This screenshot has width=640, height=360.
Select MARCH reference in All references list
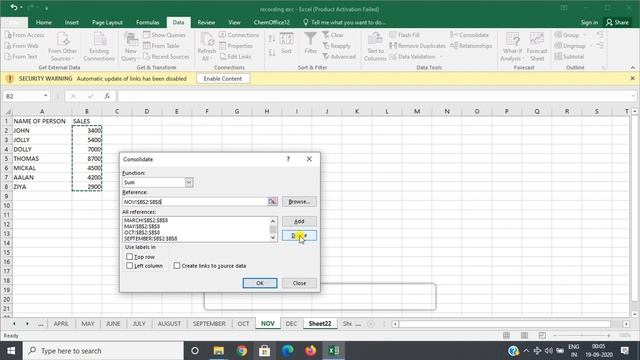(146, 220)
